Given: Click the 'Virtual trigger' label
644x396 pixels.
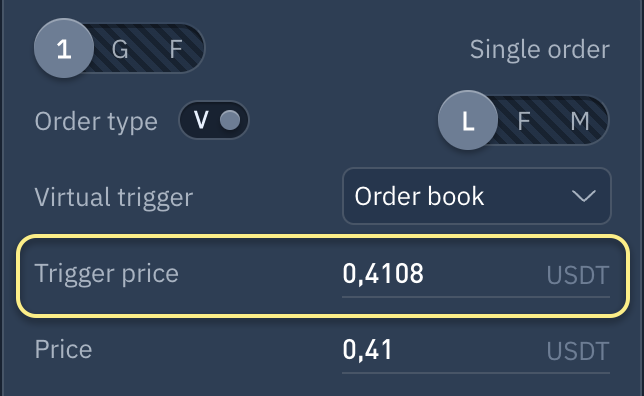Looking at the screenshot, I should point(114,197).
